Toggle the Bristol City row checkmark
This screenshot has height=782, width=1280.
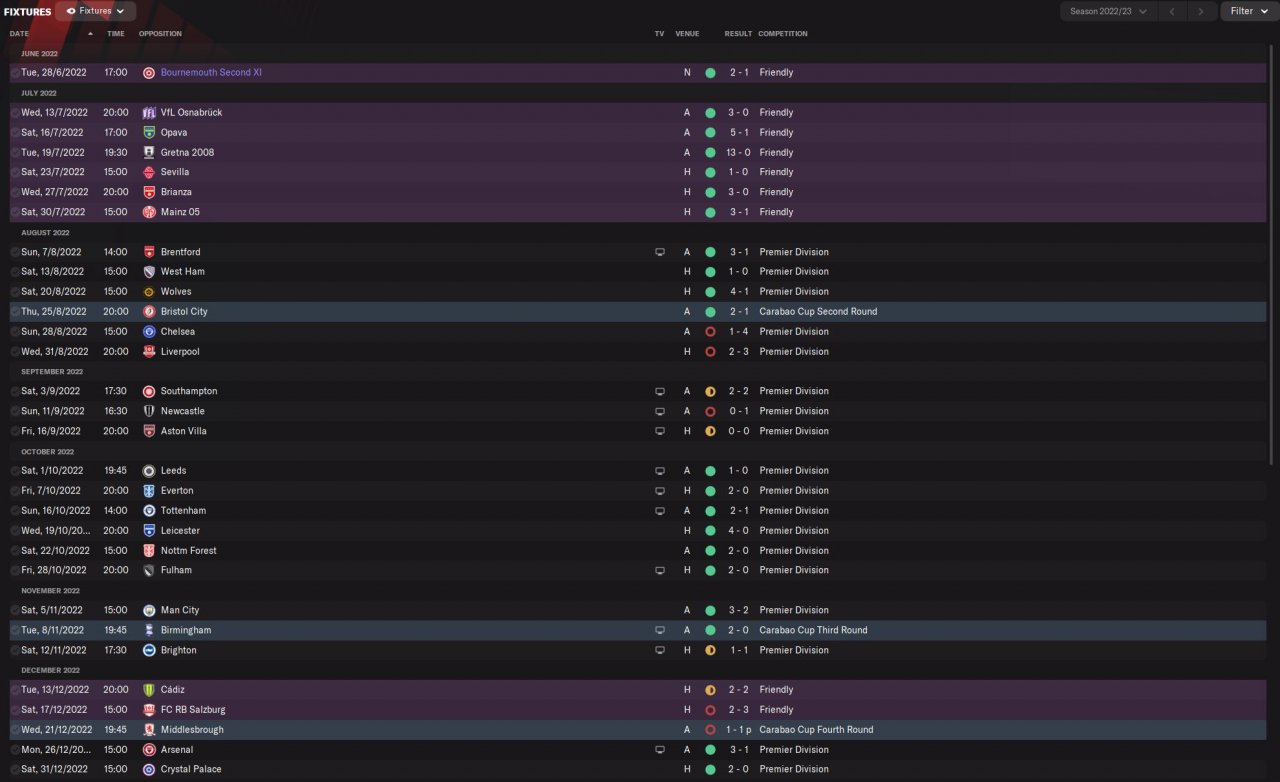tap(15, 312)
